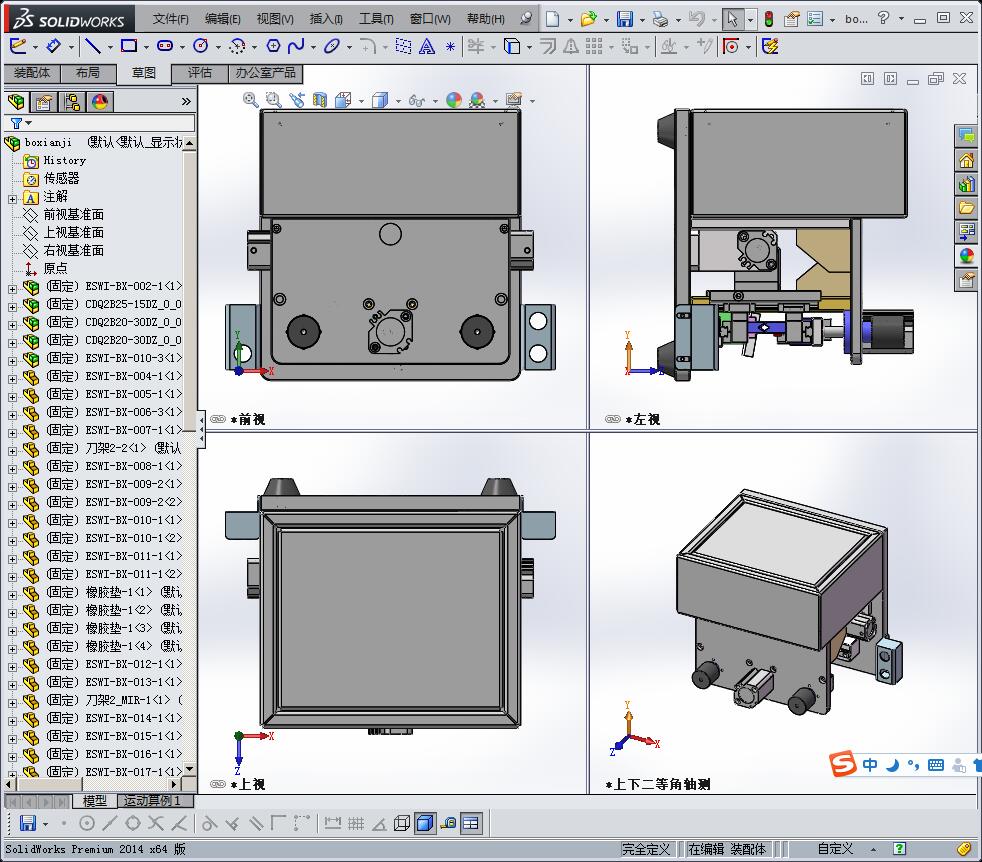
Task: Expand the 刀架2-2 component node
Action: point(12,450)
